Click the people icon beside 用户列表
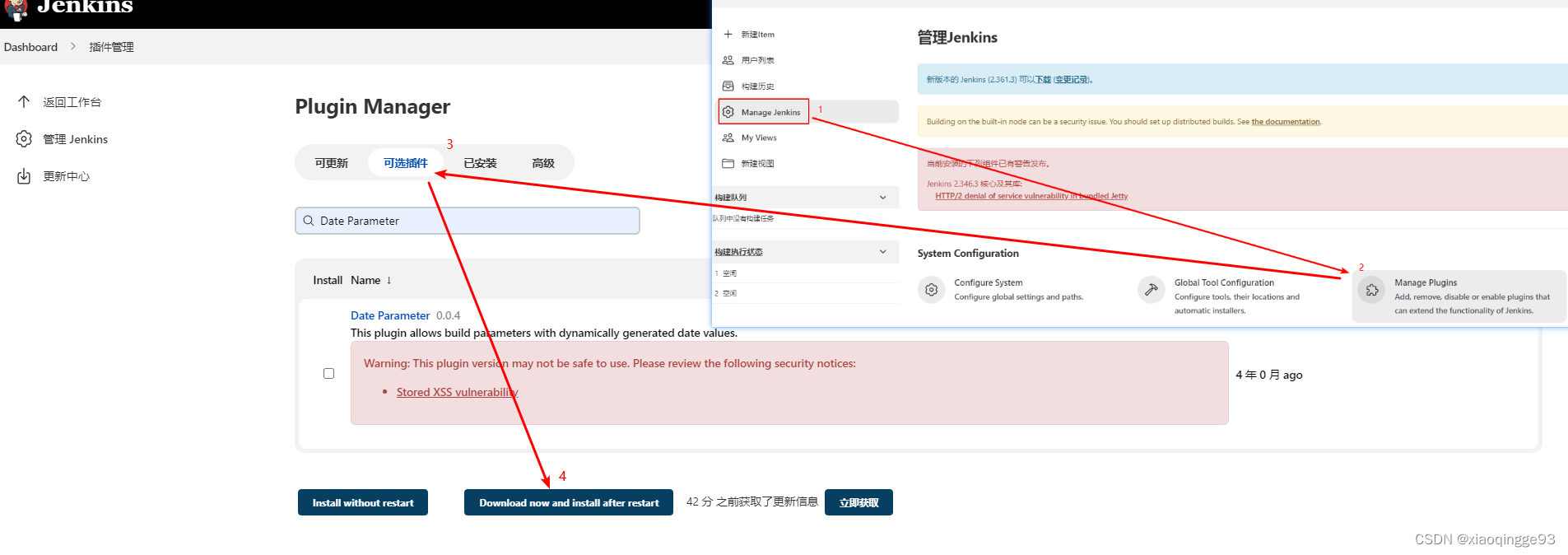This screenshot has width=1568, height=555. tap(728, 60)
